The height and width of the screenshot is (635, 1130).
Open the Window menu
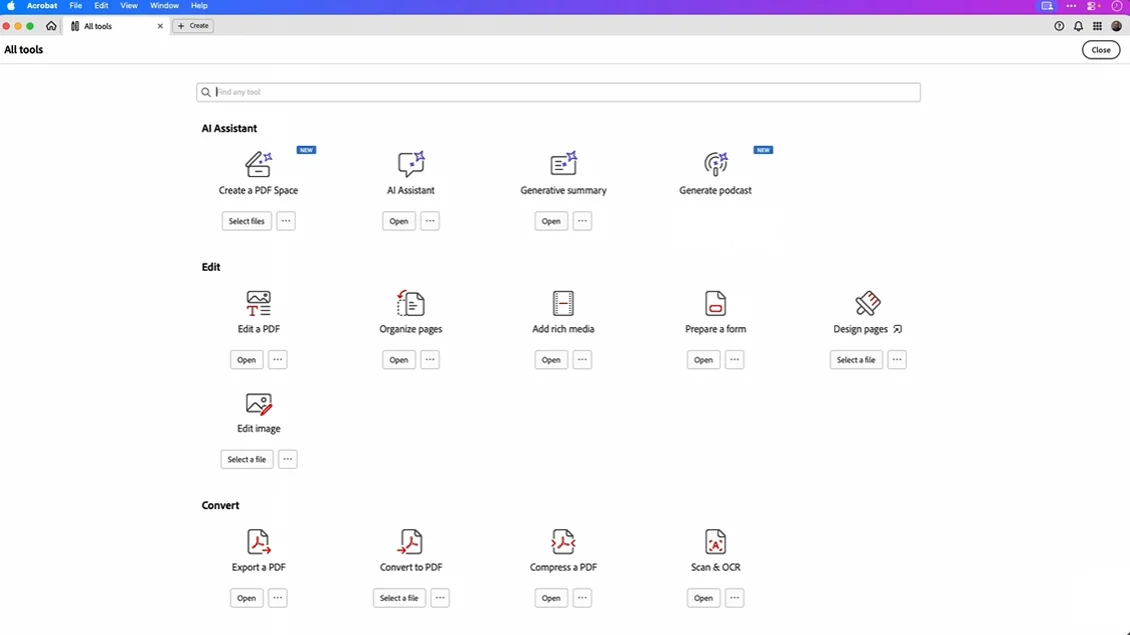click(x=164, y=6)
